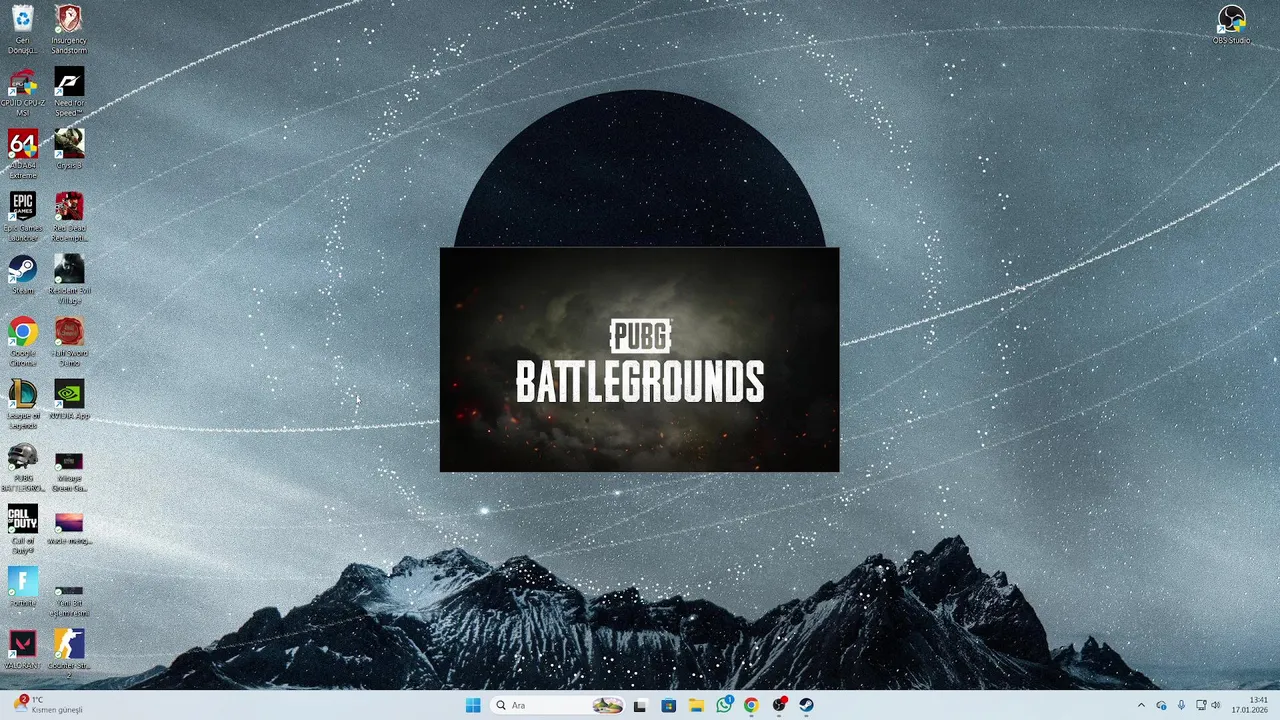Click the sync status tray icon

(1161, 705)
